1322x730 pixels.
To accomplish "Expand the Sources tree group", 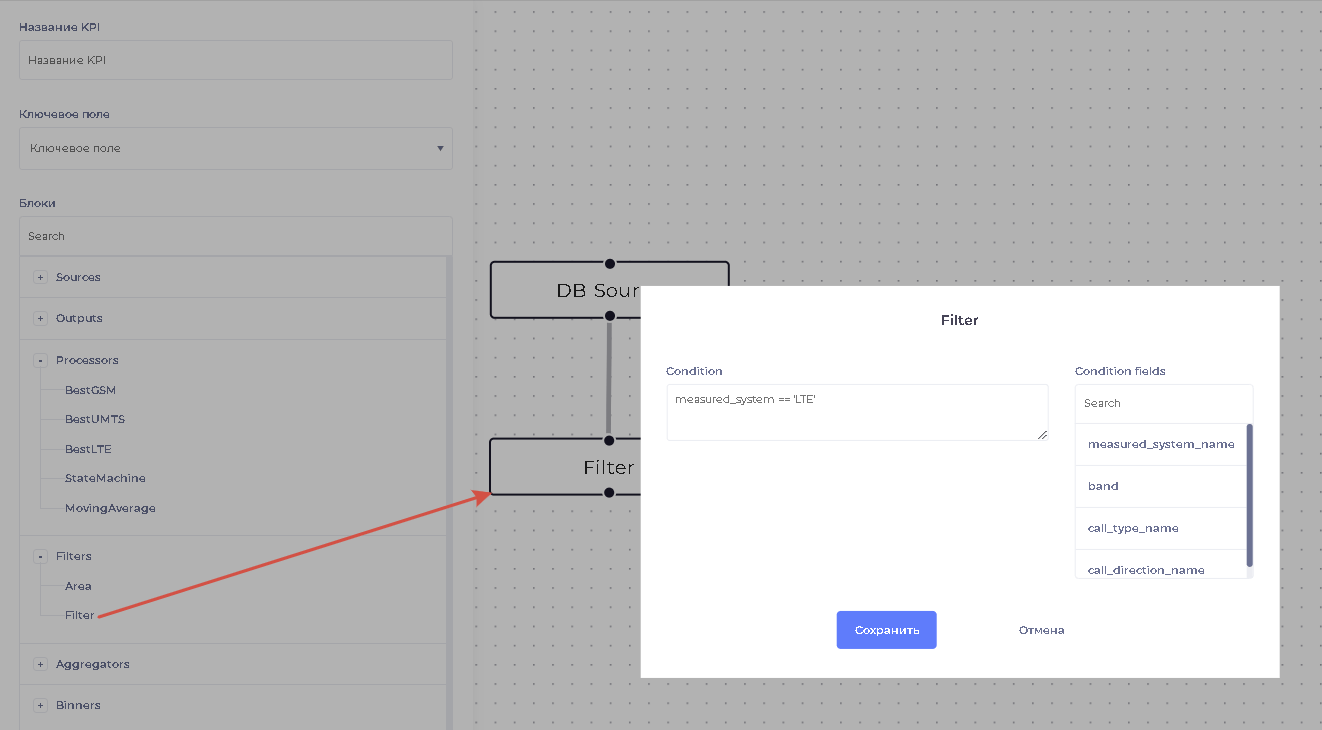I will [41, 277].
